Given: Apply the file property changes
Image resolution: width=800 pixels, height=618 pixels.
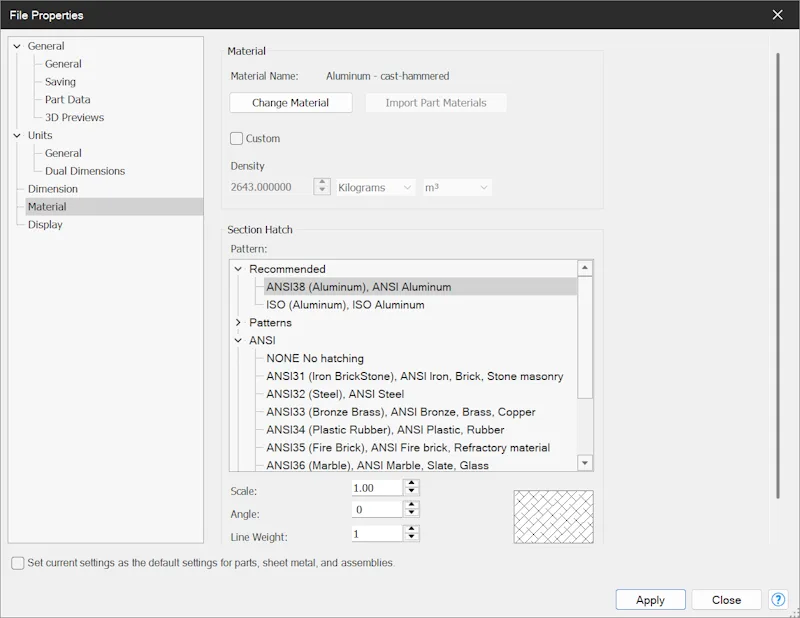Looking at the screenshot, I should [651, 600].
